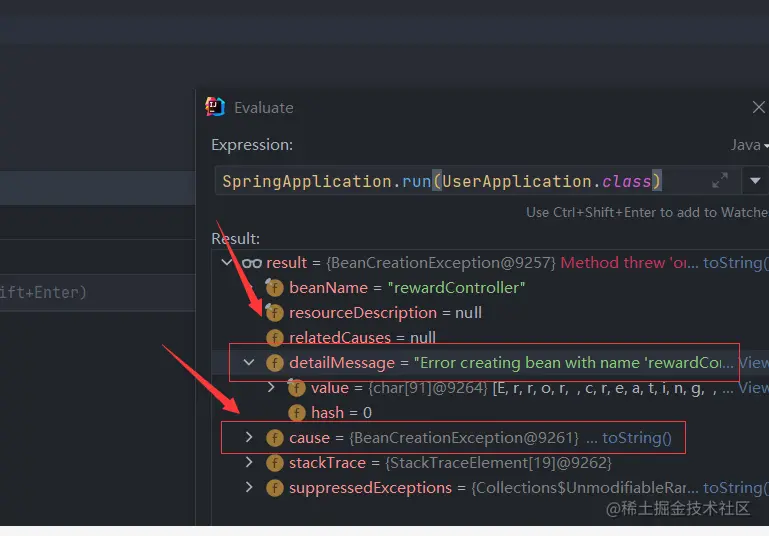
Task: Select resourceDescription = null row
Action: coord(385,313)
